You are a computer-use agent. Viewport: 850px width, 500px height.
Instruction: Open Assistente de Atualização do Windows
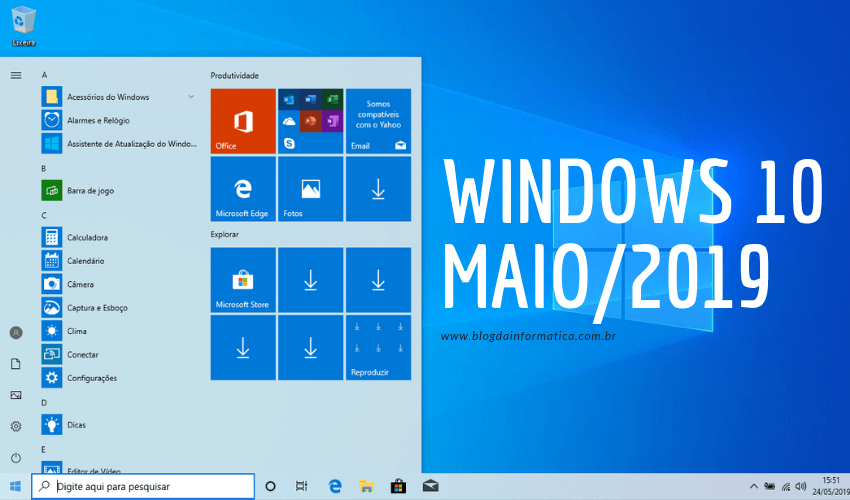pos(118,144)
